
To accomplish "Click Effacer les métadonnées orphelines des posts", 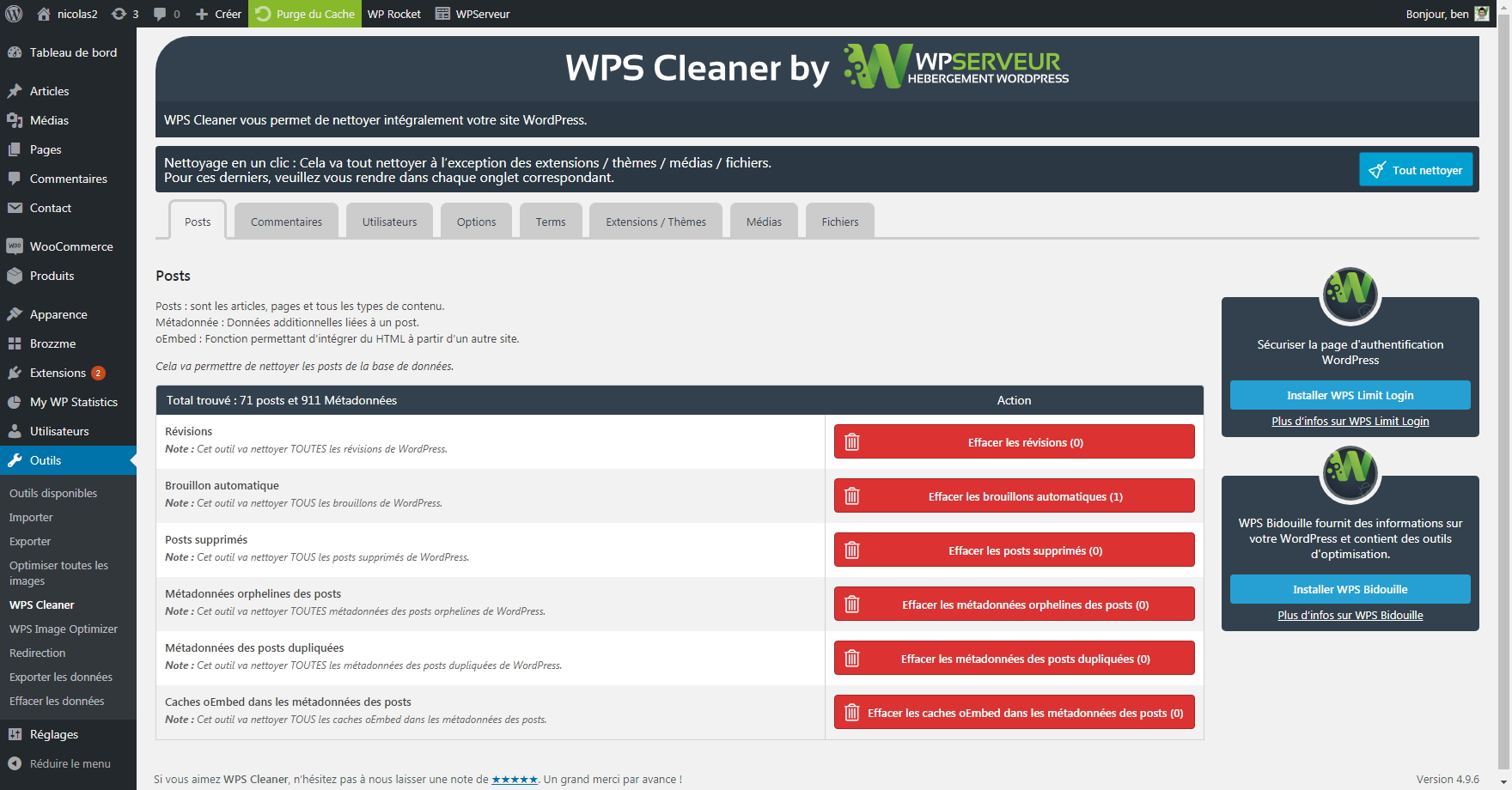I will click(1014, 605).
